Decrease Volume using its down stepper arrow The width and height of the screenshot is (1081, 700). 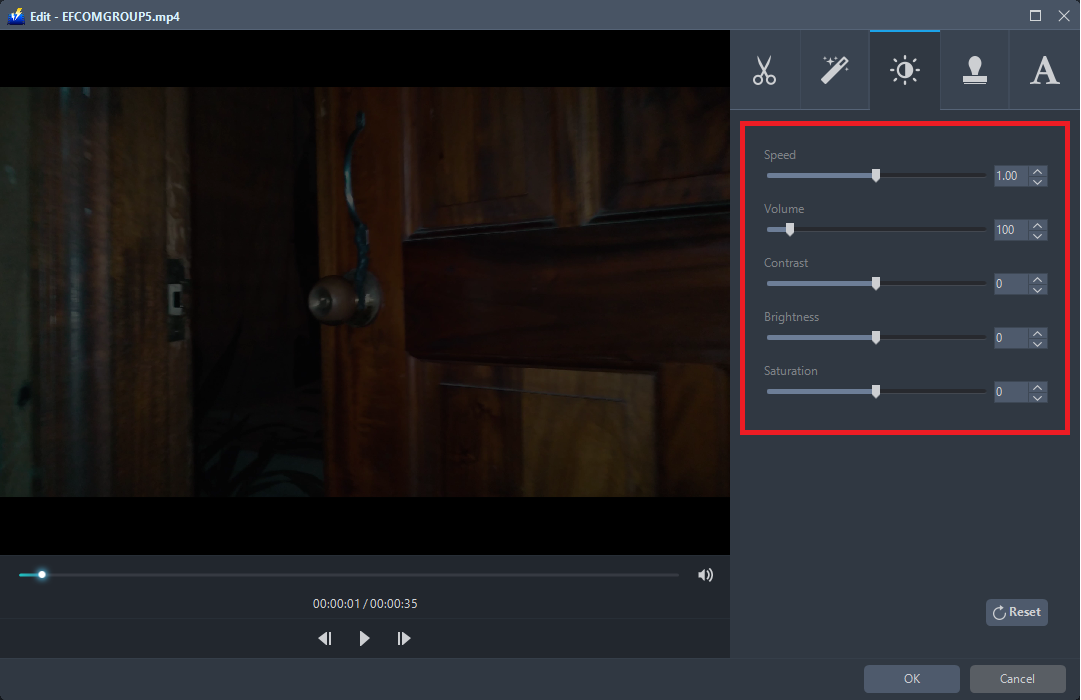coord(1038,235)
